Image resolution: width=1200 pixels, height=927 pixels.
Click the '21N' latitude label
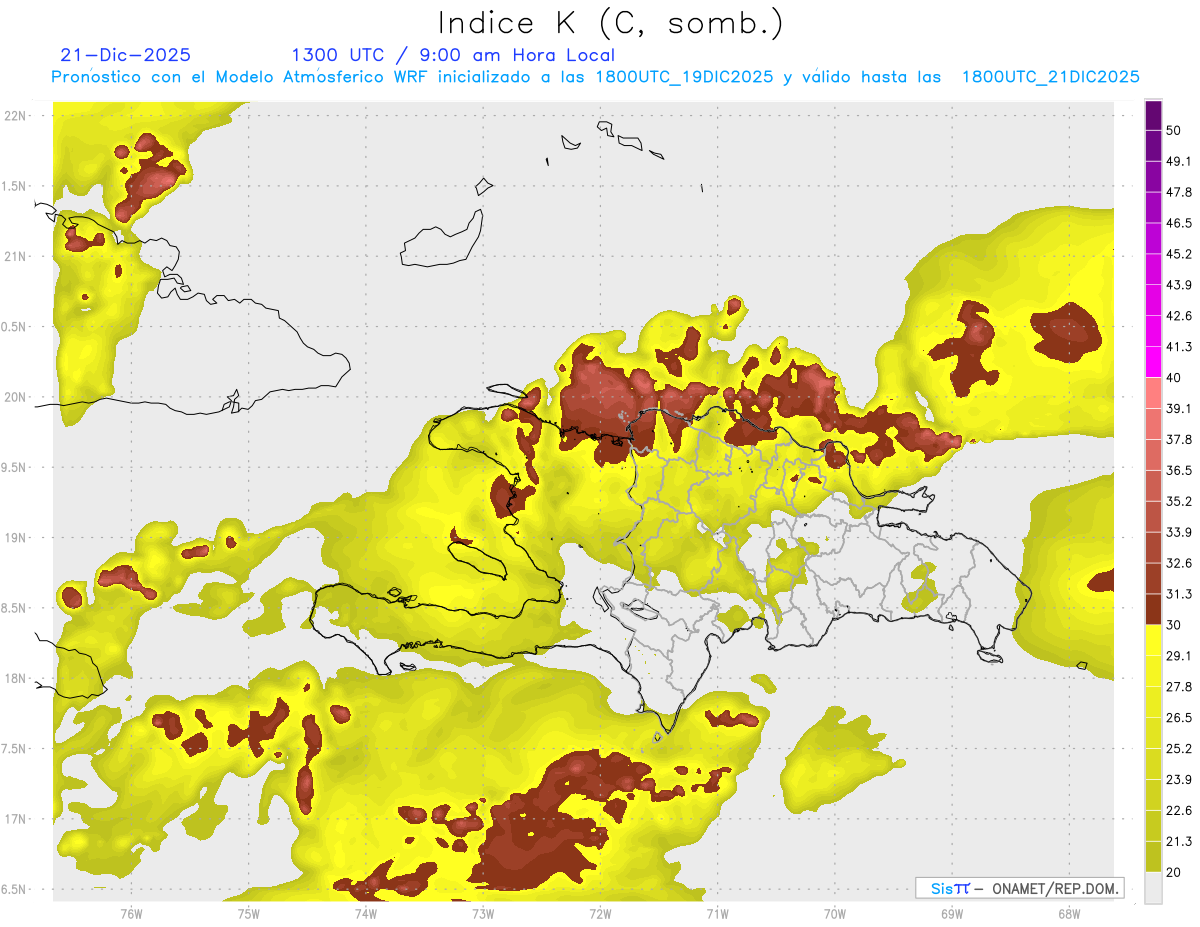(x=16, y=256)
